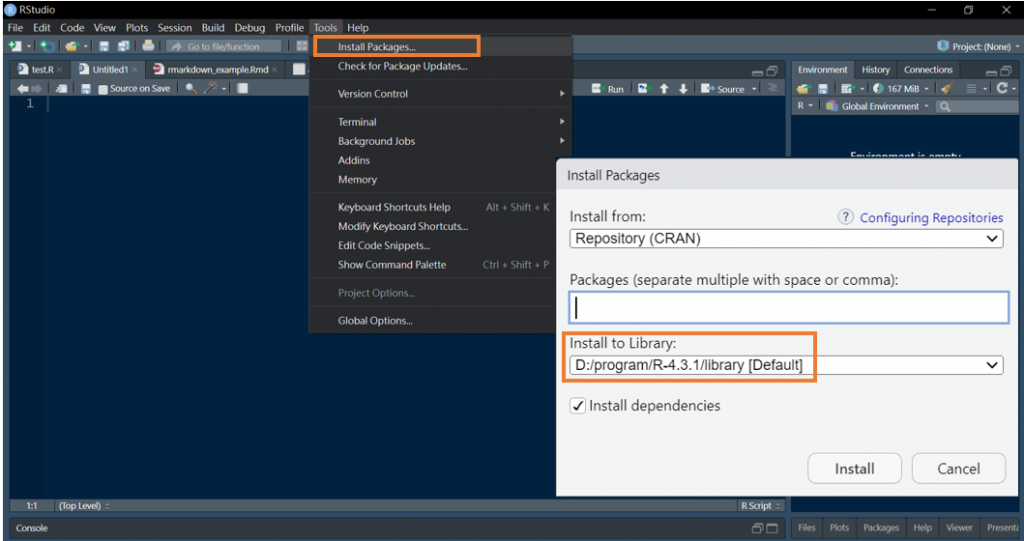Image resolution: width=1024 pixels, height=541 pixels.
Task: Open the R language selector dropdown
Action: [x=805, y=106]
